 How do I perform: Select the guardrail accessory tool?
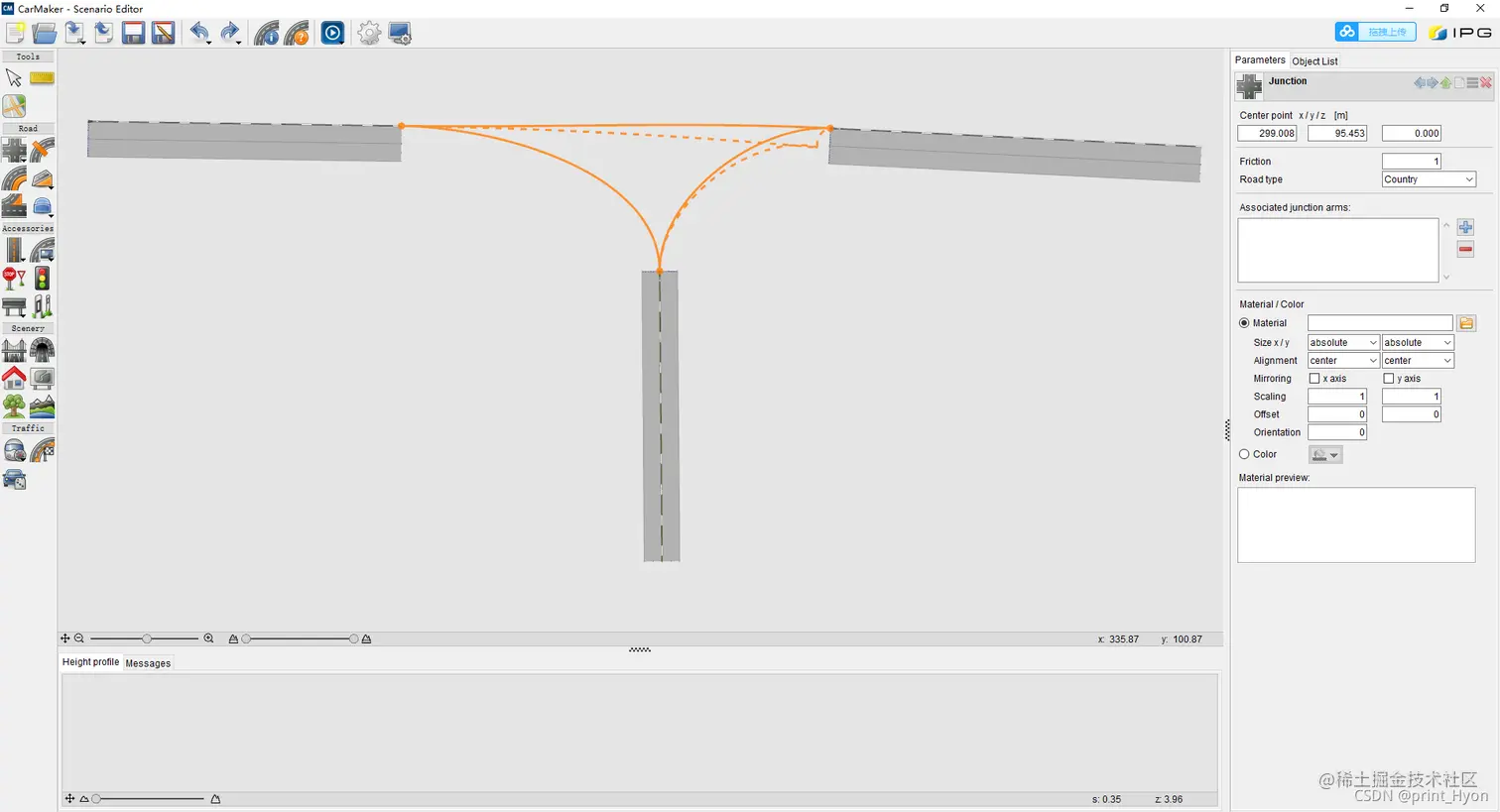pyautogui.click(x=14, y=306)
